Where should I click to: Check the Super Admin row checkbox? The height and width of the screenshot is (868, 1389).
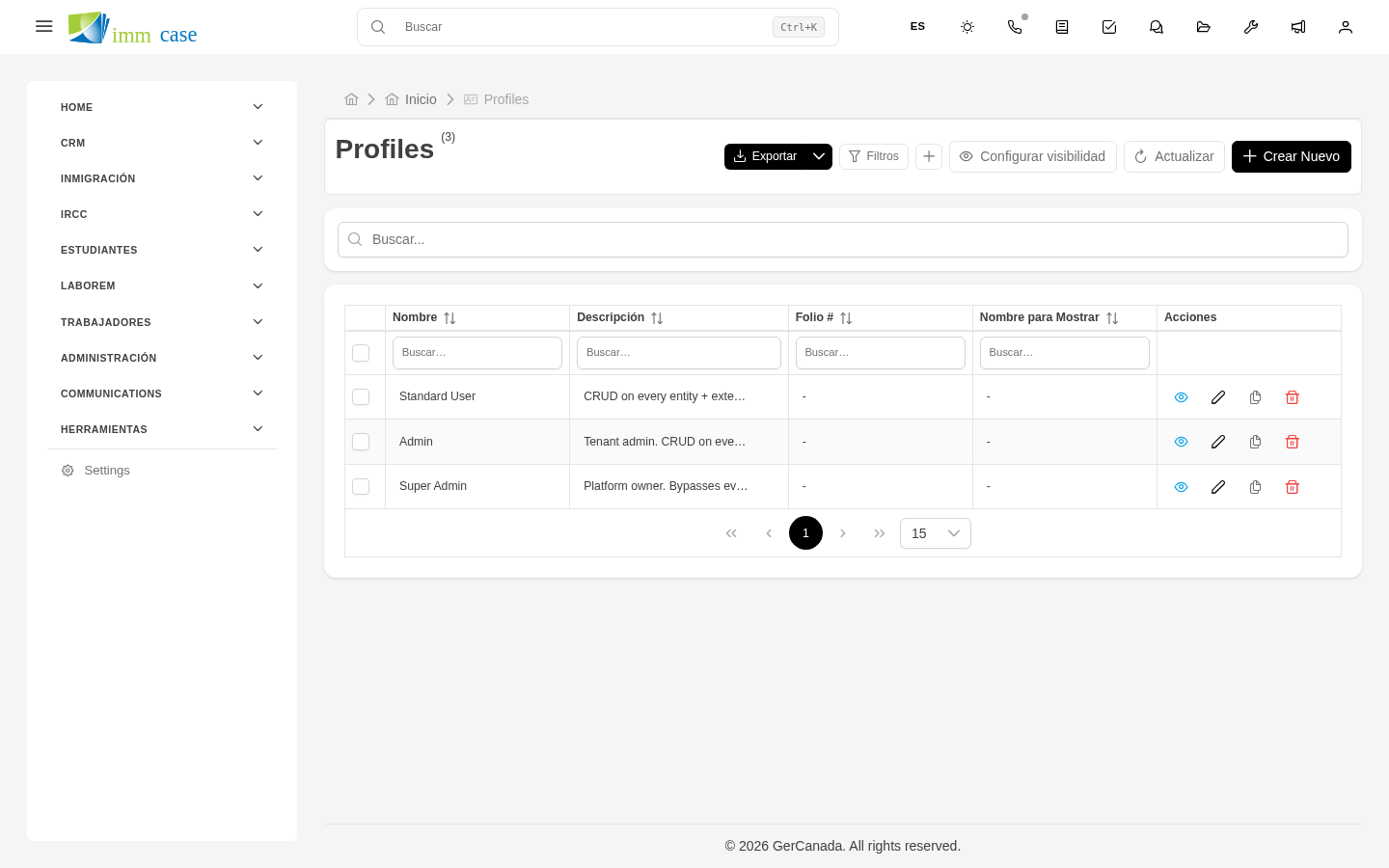point(361,486)
